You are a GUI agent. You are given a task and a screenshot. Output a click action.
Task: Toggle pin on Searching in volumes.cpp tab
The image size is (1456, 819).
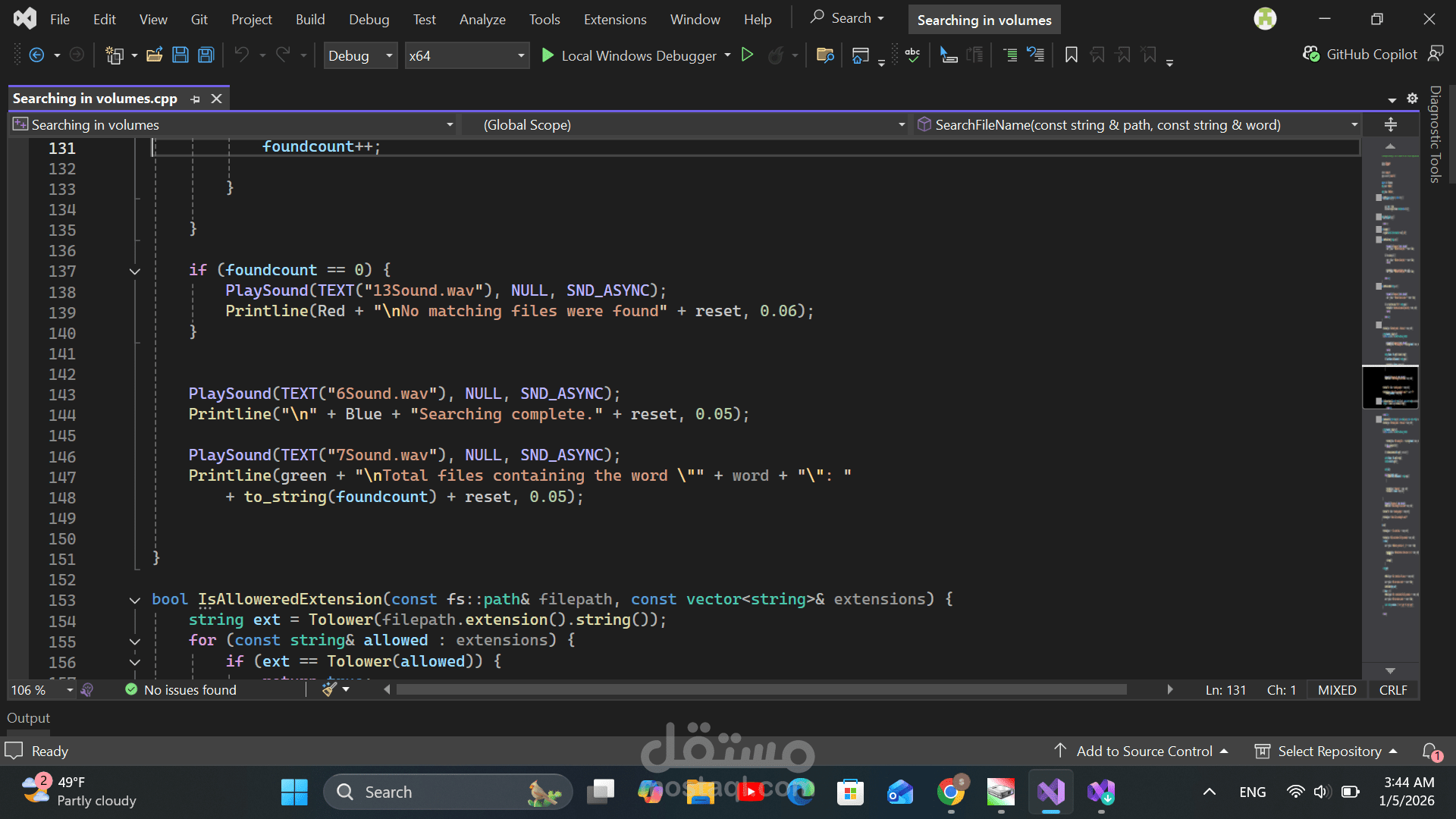click(196, 99)
